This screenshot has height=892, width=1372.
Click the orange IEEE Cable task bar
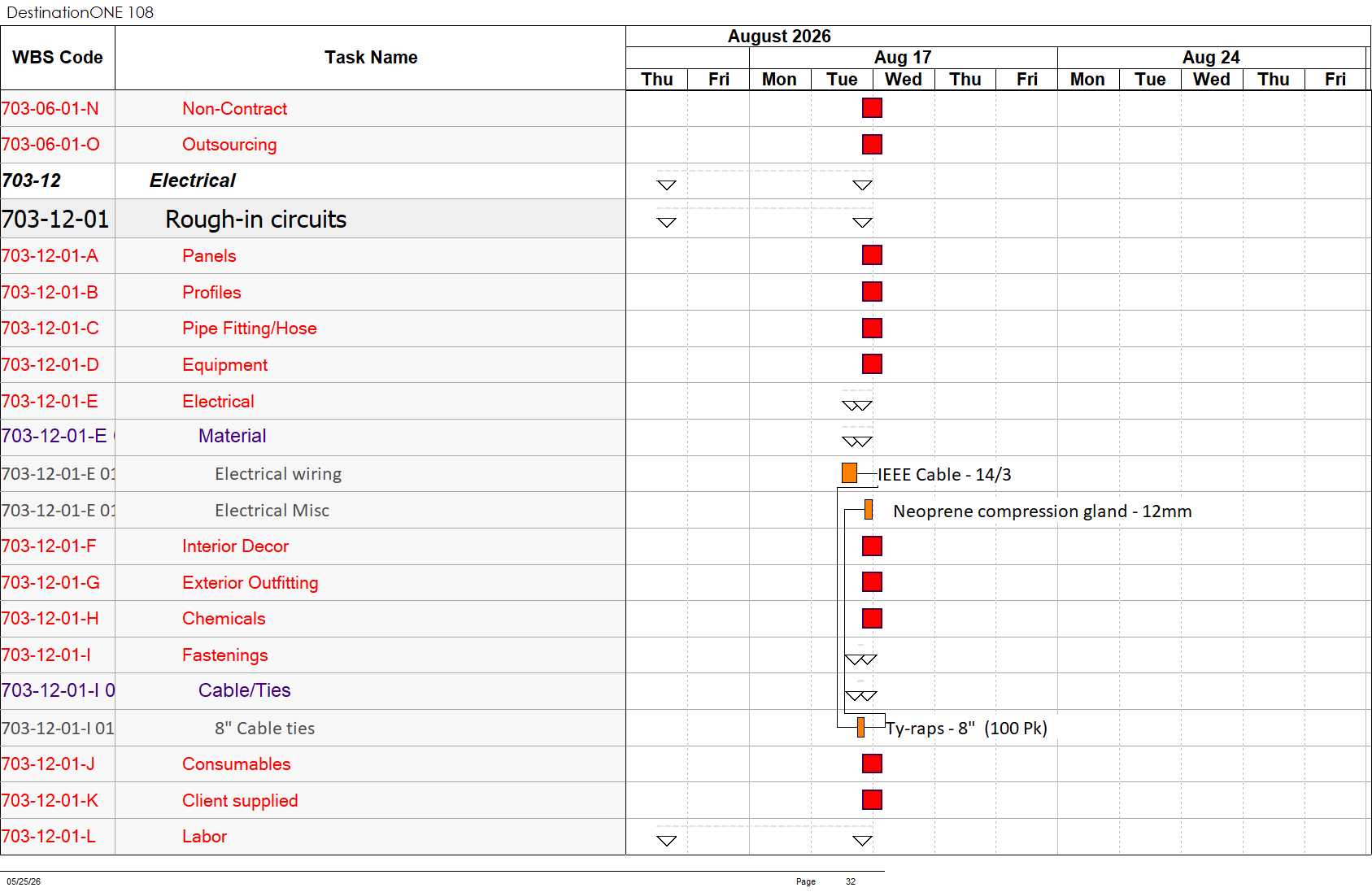click(x=849, y=473)
